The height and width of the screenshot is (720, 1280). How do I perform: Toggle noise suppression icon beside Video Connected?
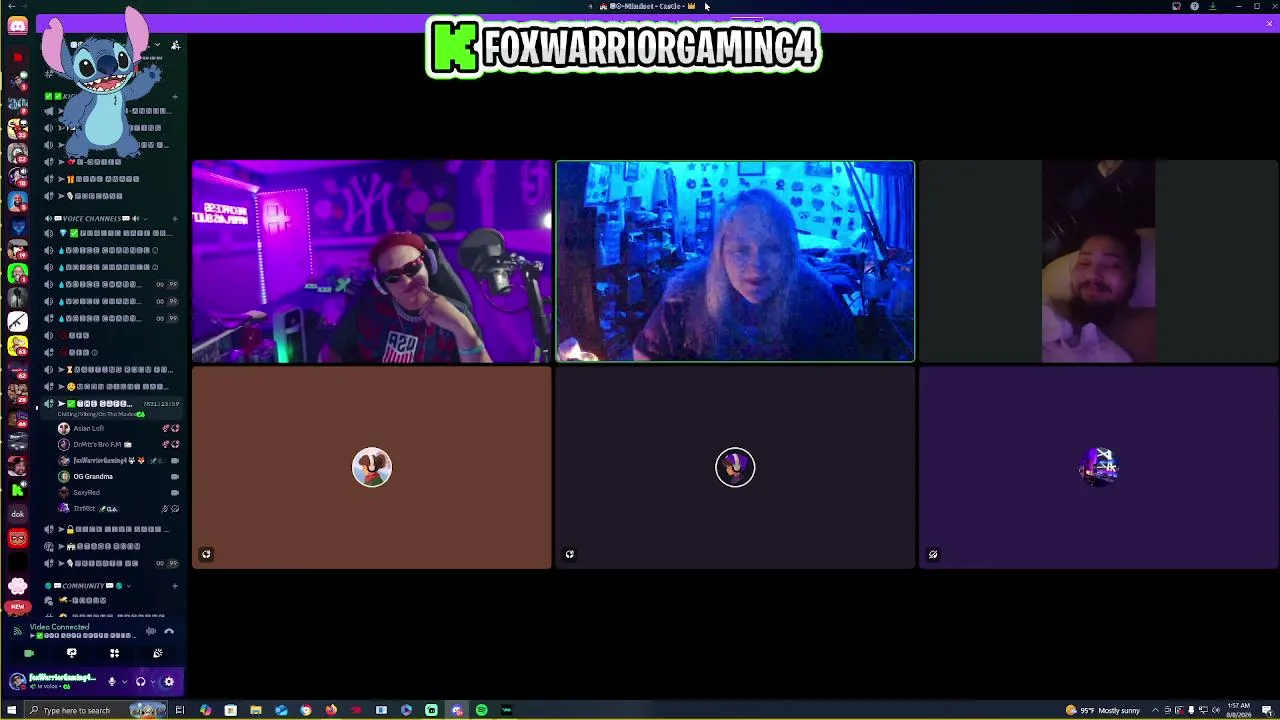tap(151, 631)
